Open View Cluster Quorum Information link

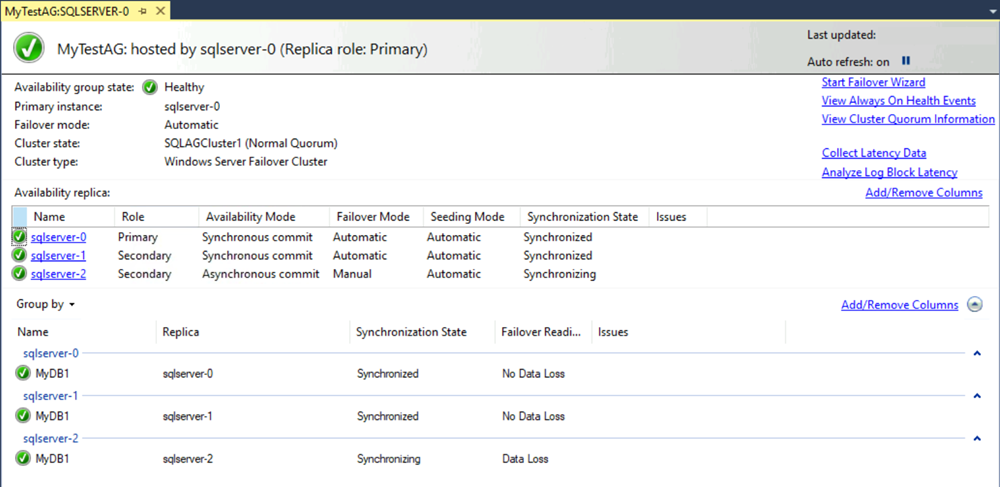coord(908,119)
